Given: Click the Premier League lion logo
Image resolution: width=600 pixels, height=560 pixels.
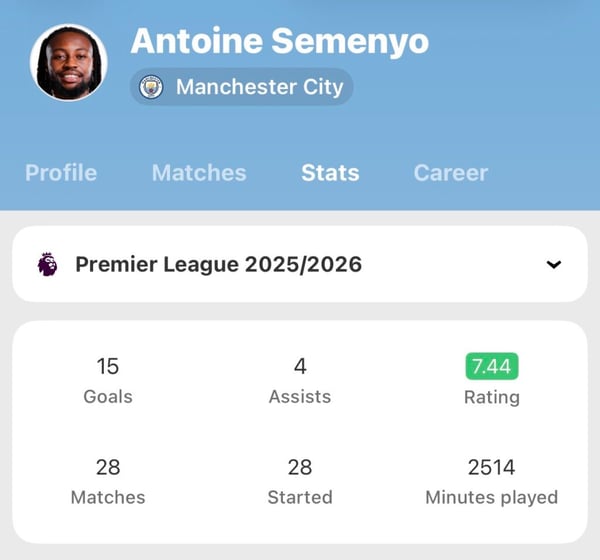Looking at the screenshot, I should click(x=47, y=265).
